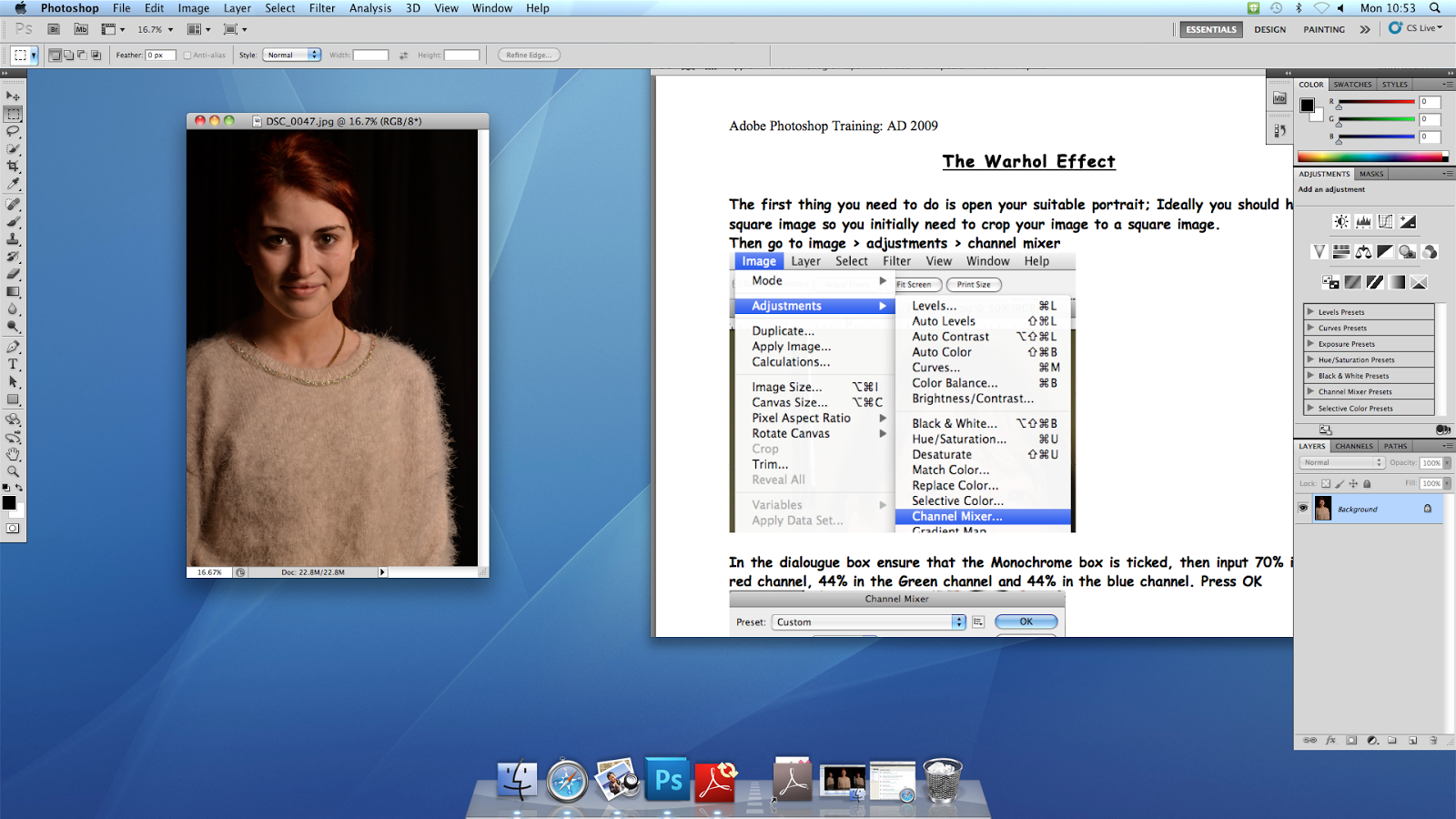Click the blue B color slider
Viewport: 1456px width, 819px height.
coord(1375,136)
